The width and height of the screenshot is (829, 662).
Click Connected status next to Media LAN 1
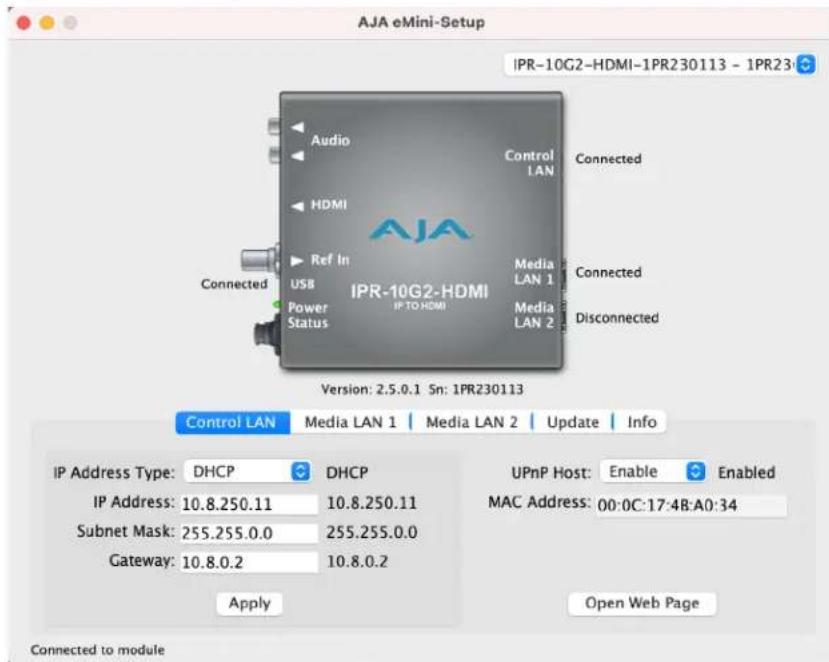point(609,272)
